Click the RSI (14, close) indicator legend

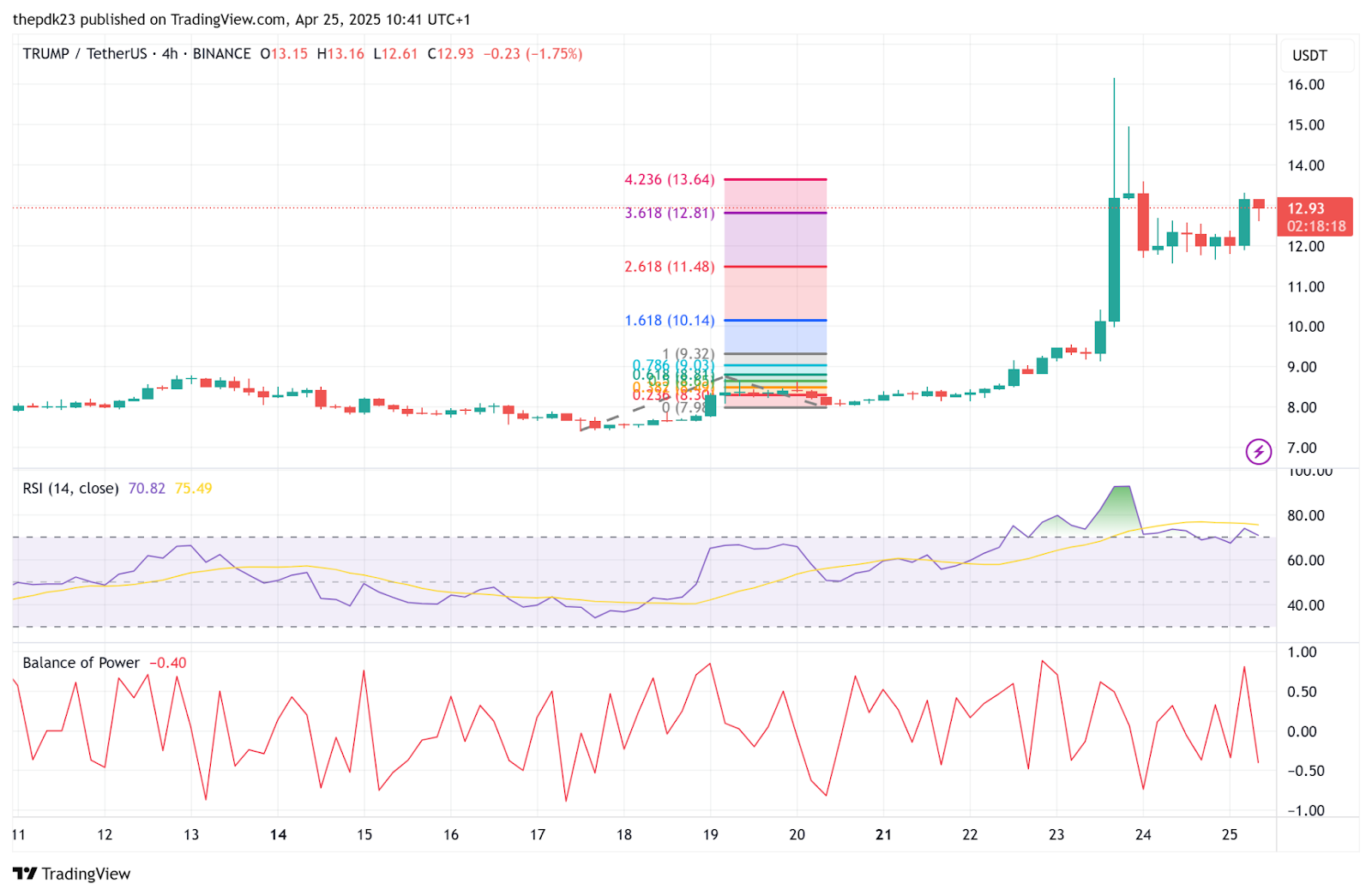tap(70, 489)
